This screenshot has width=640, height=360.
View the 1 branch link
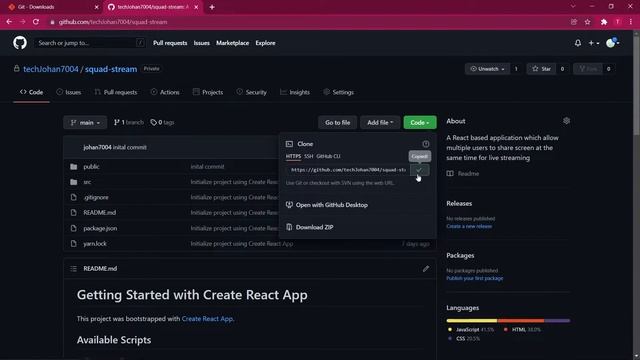129,122
